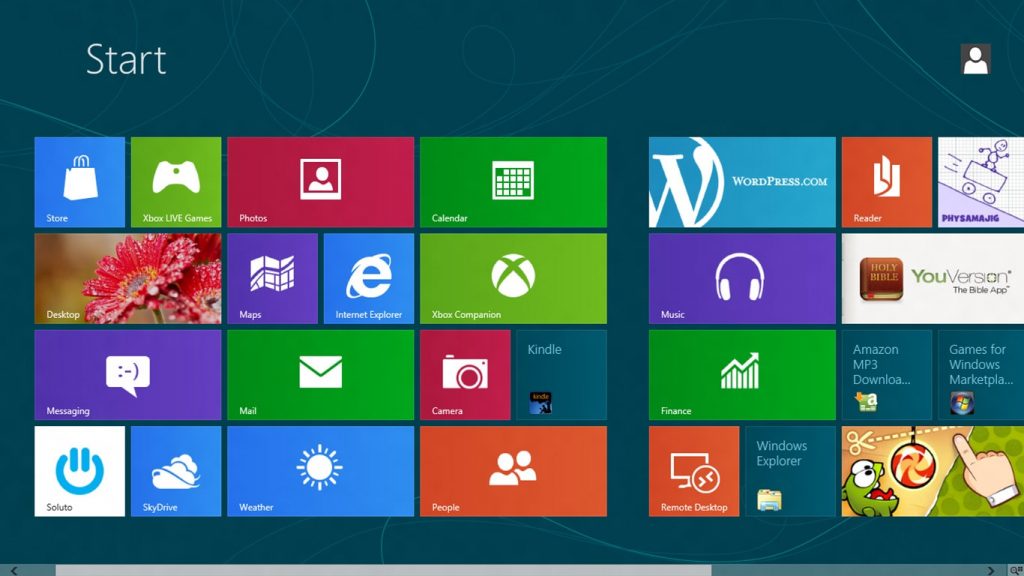
Task: Play Music from the Music tile
Action: coord(740,278)
